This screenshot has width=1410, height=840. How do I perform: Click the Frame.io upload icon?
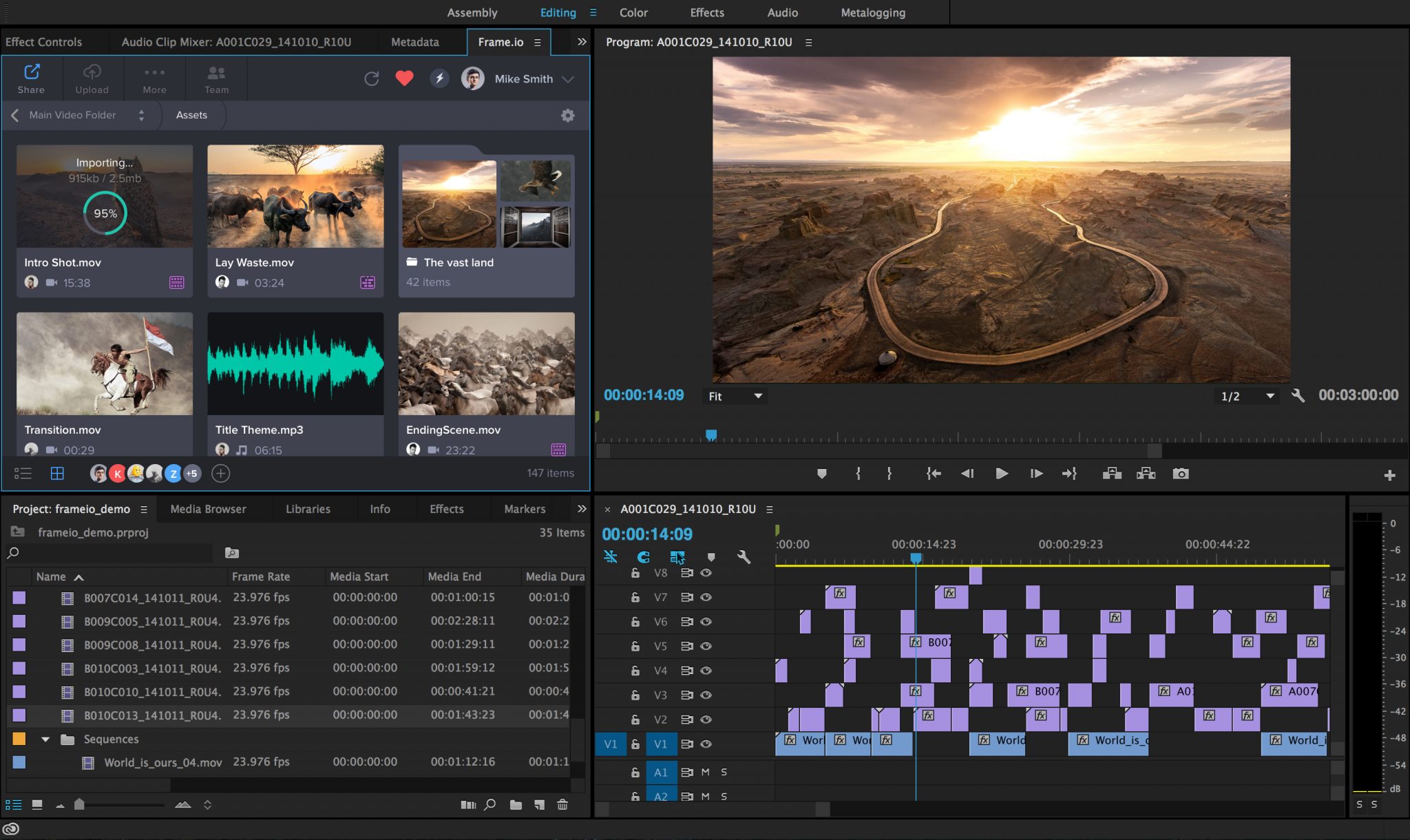tap(91, 78)
